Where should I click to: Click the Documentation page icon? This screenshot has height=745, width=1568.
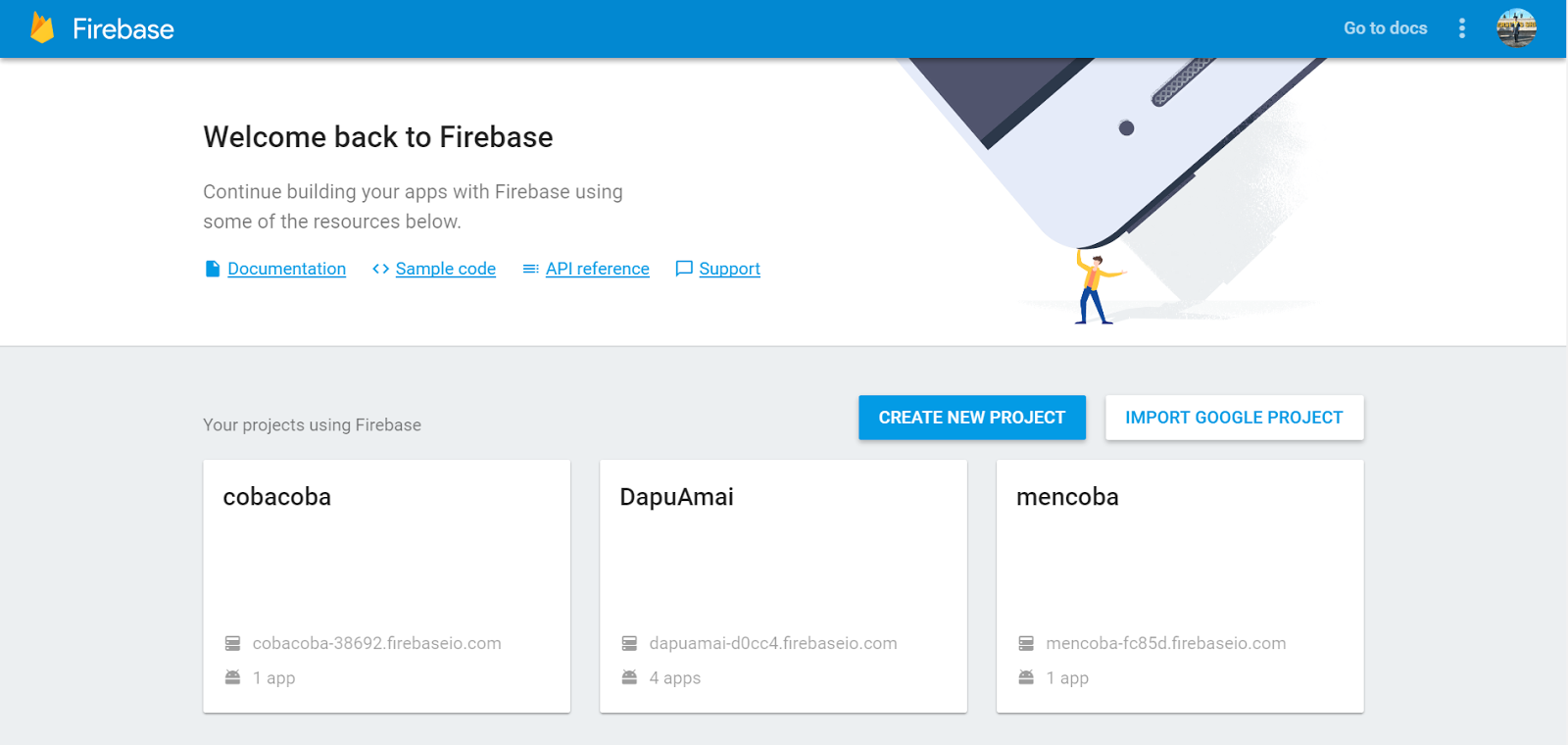[211, 268]
